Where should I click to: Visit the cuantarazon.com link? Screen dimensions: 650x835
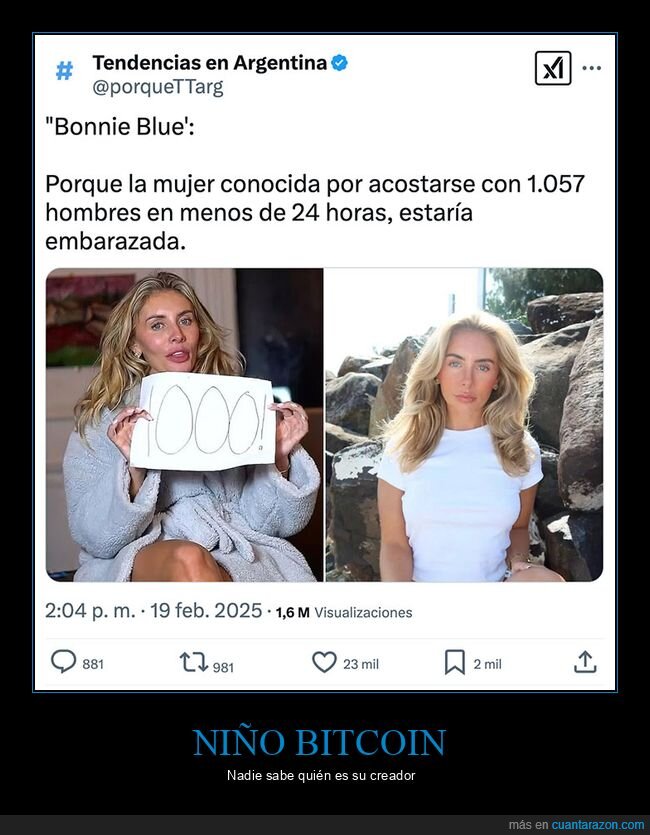[x=598, y=825]
